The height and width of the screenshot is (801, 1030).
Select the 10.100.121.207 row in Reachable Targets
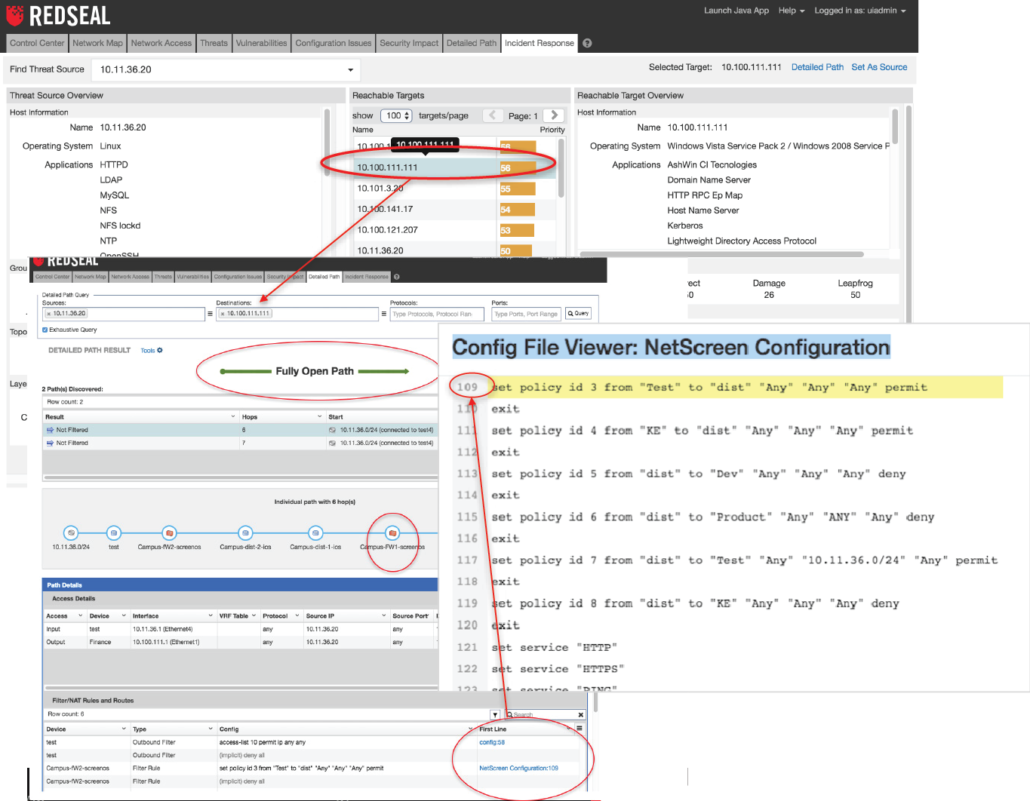(x=454, y=230)
